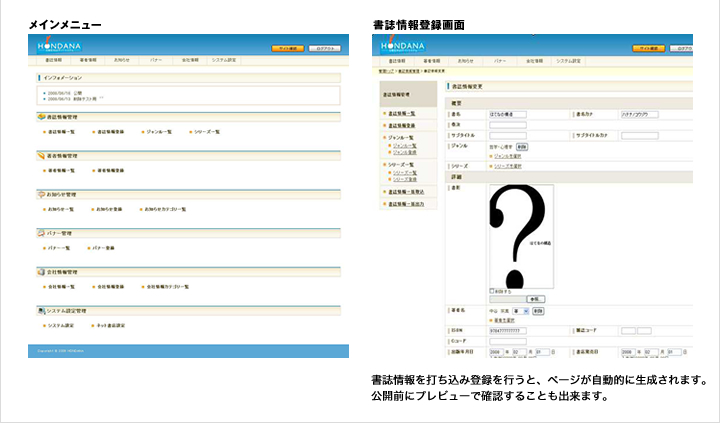The width and height of the screenshot is (720, 423).
Task: Open ネット書店設定 link in main menu
Action: click(111, 326)
